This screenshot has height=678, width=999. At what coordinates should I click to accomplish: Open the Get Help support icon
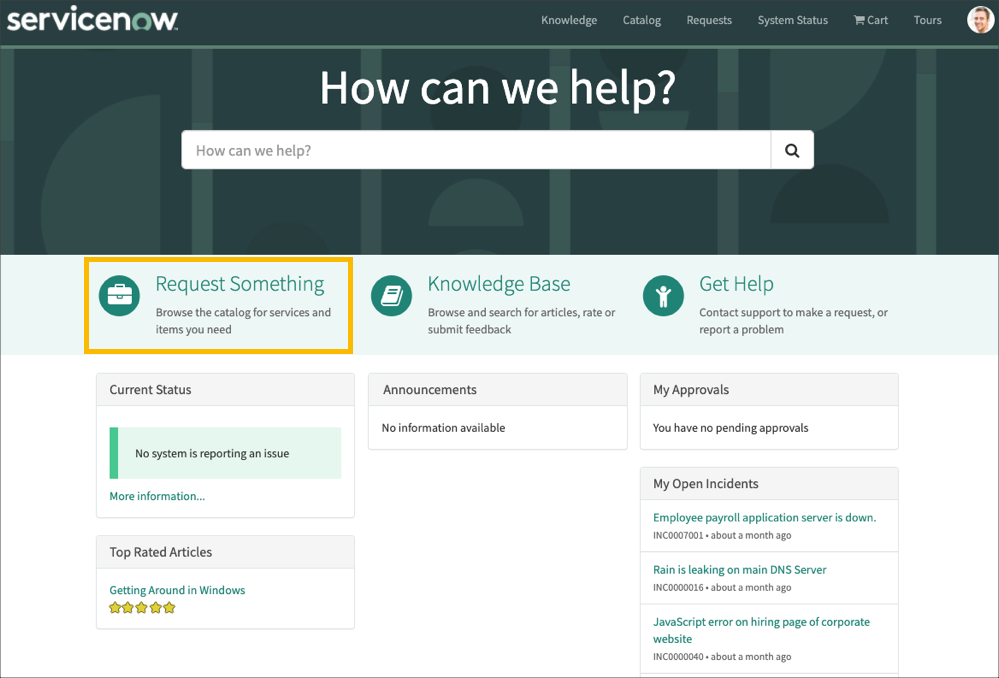click(663, 295)
